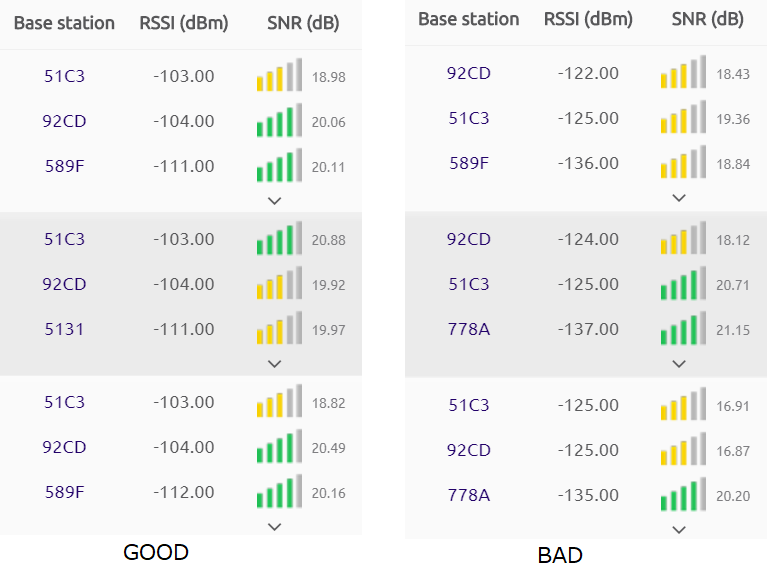Image resolution: width=768 pixels, height=579 pixels.
Task: Click the signal bars icon beside SNR 18.98
Action: click(x=278, y=77)
